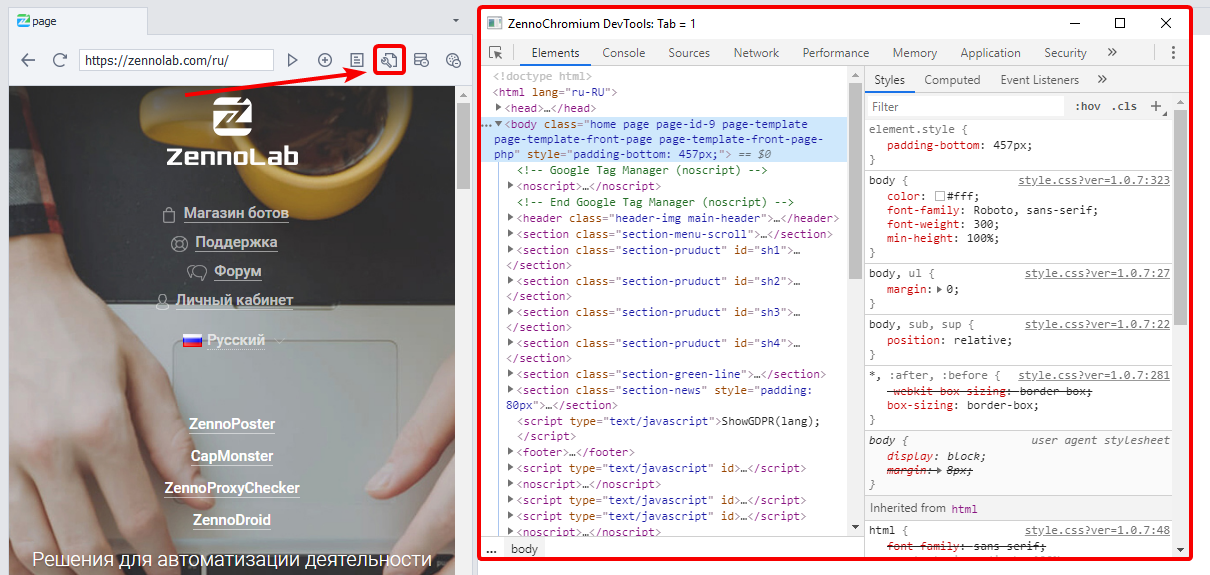1210x575 pixels.
Task: Switch to the Console tab in DevTools
Action: click(623, 53)
